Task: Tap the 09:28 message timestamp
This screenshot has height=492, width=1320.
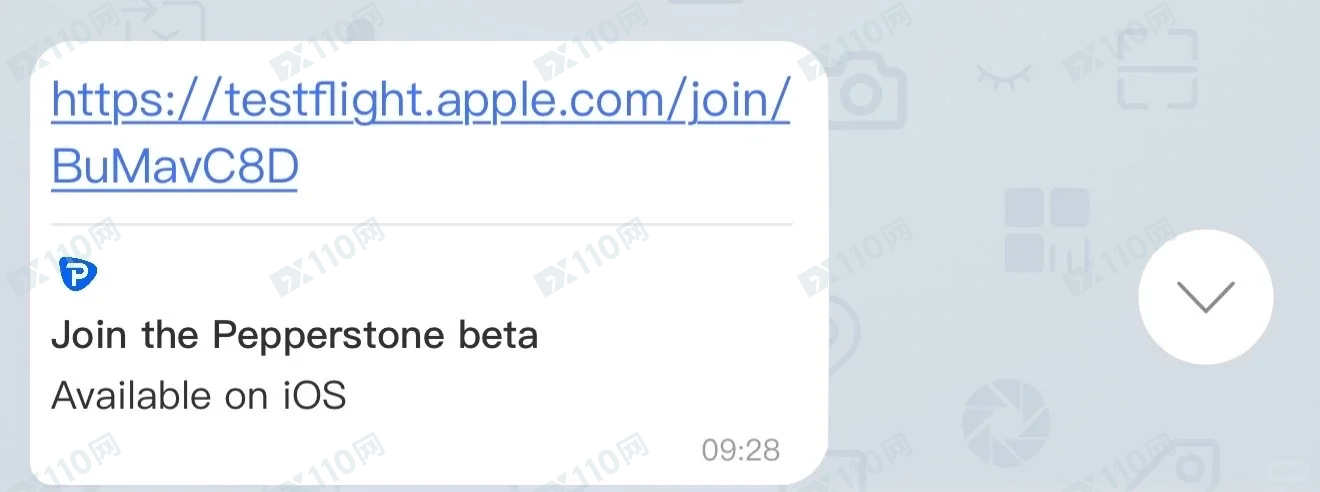Action: point(740,450)
